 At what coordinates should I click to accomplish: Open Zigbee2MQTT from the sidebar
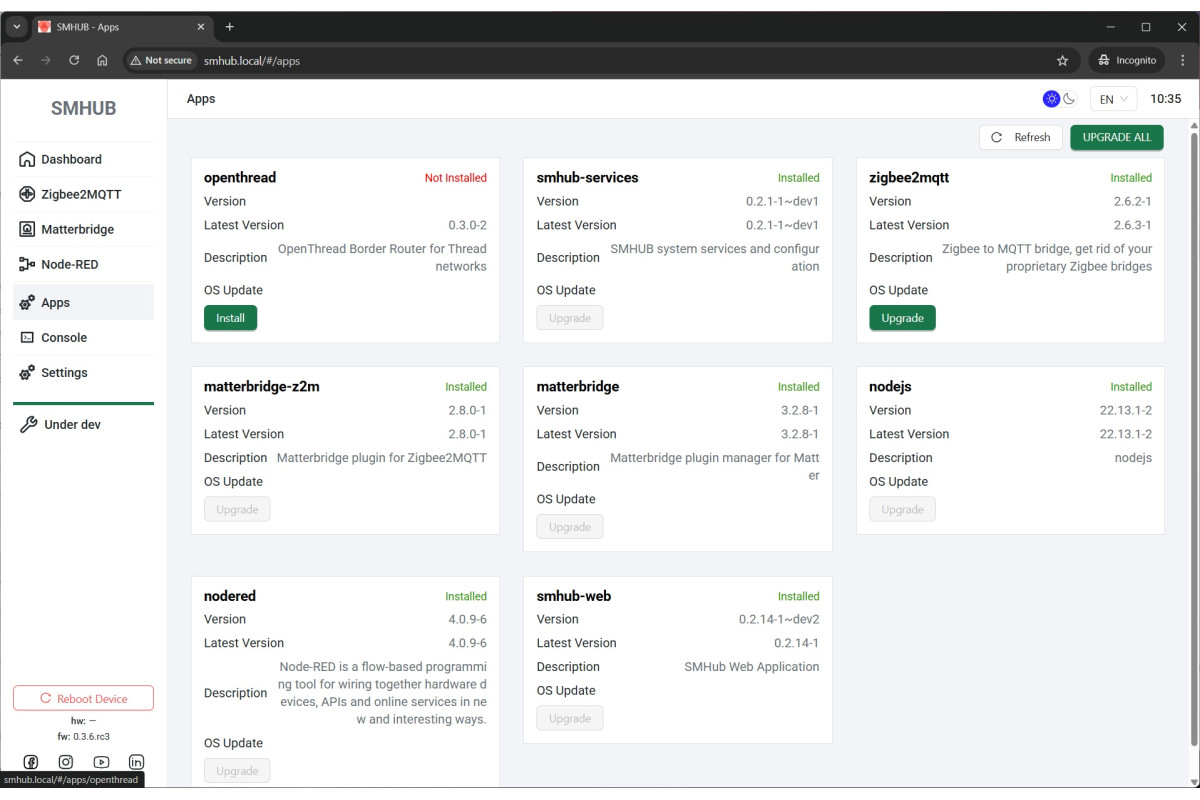(81, 194)
